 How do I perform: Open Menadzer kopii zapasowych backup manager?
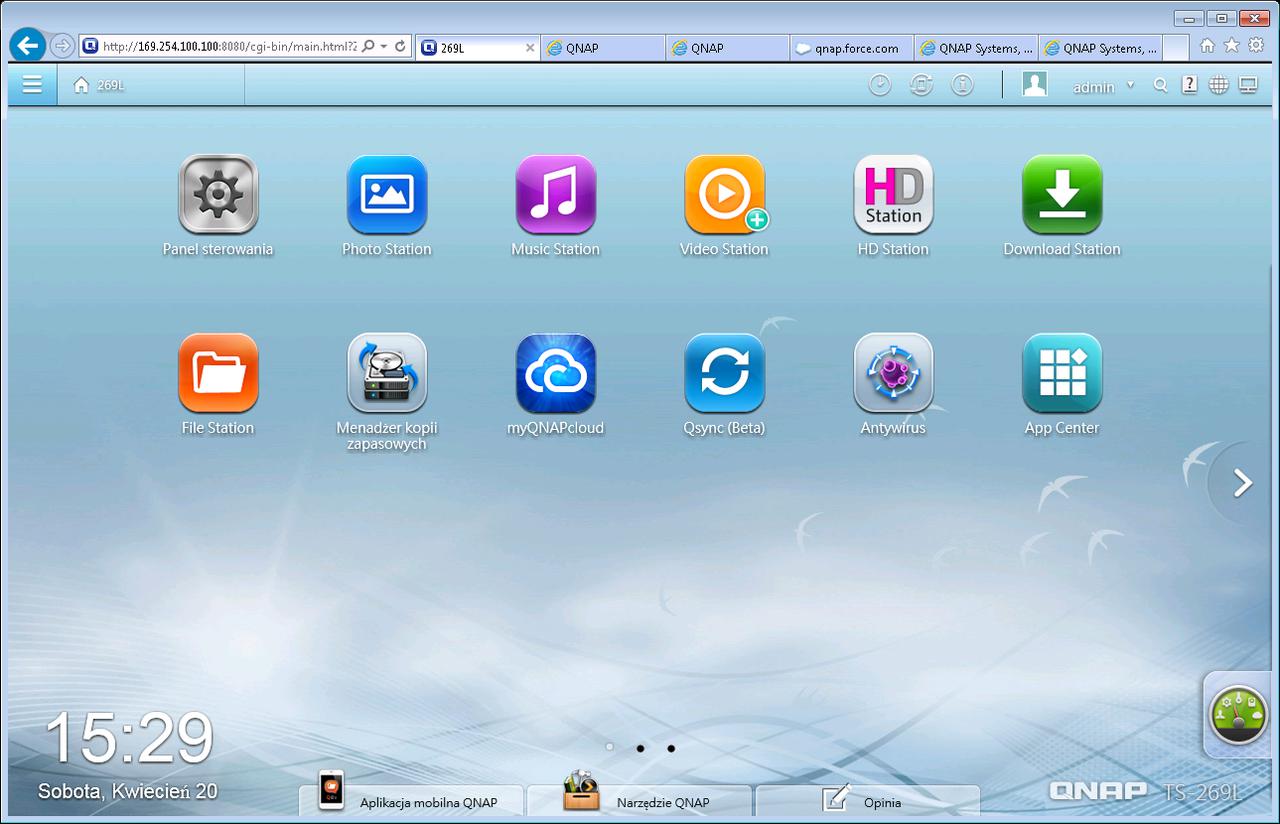[387, 373]
